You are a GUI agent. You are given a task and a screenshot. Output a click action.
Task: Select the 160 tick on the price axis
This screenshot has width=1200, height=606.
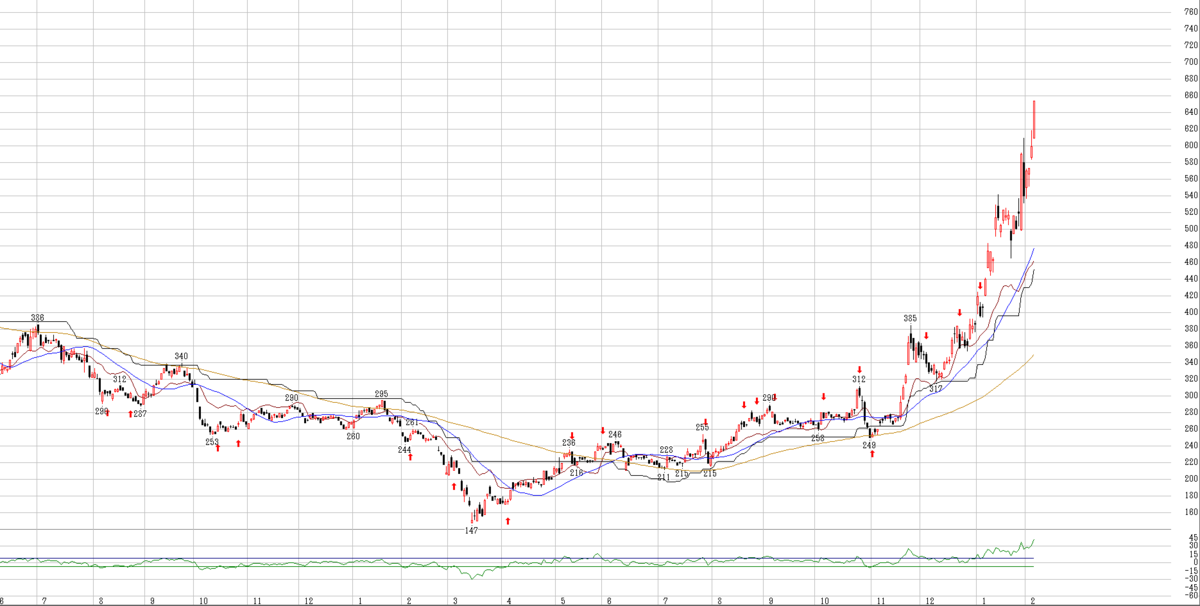[x=1191, y=512]
